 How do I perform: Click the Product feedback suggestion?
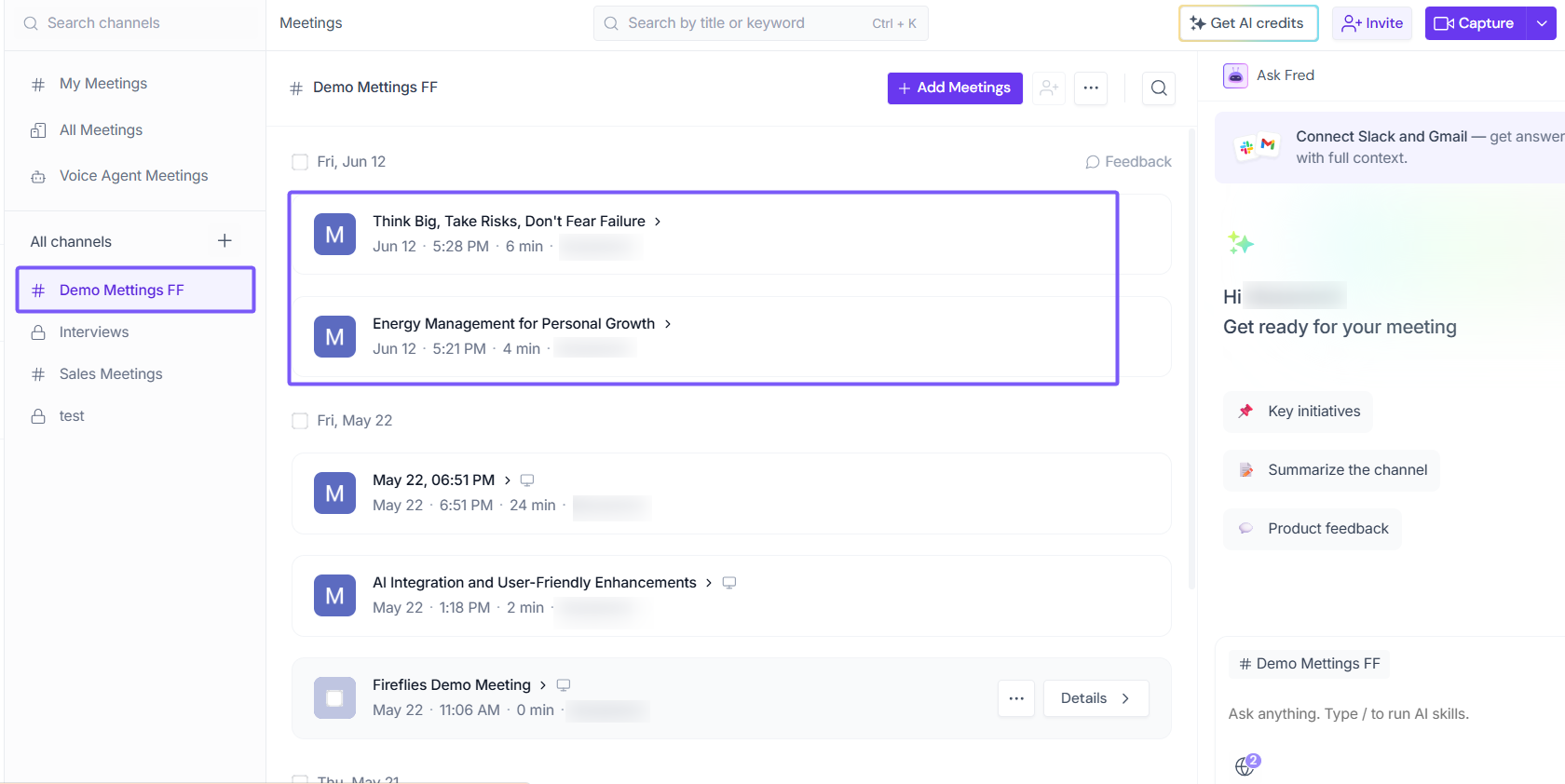point(1312,529)
